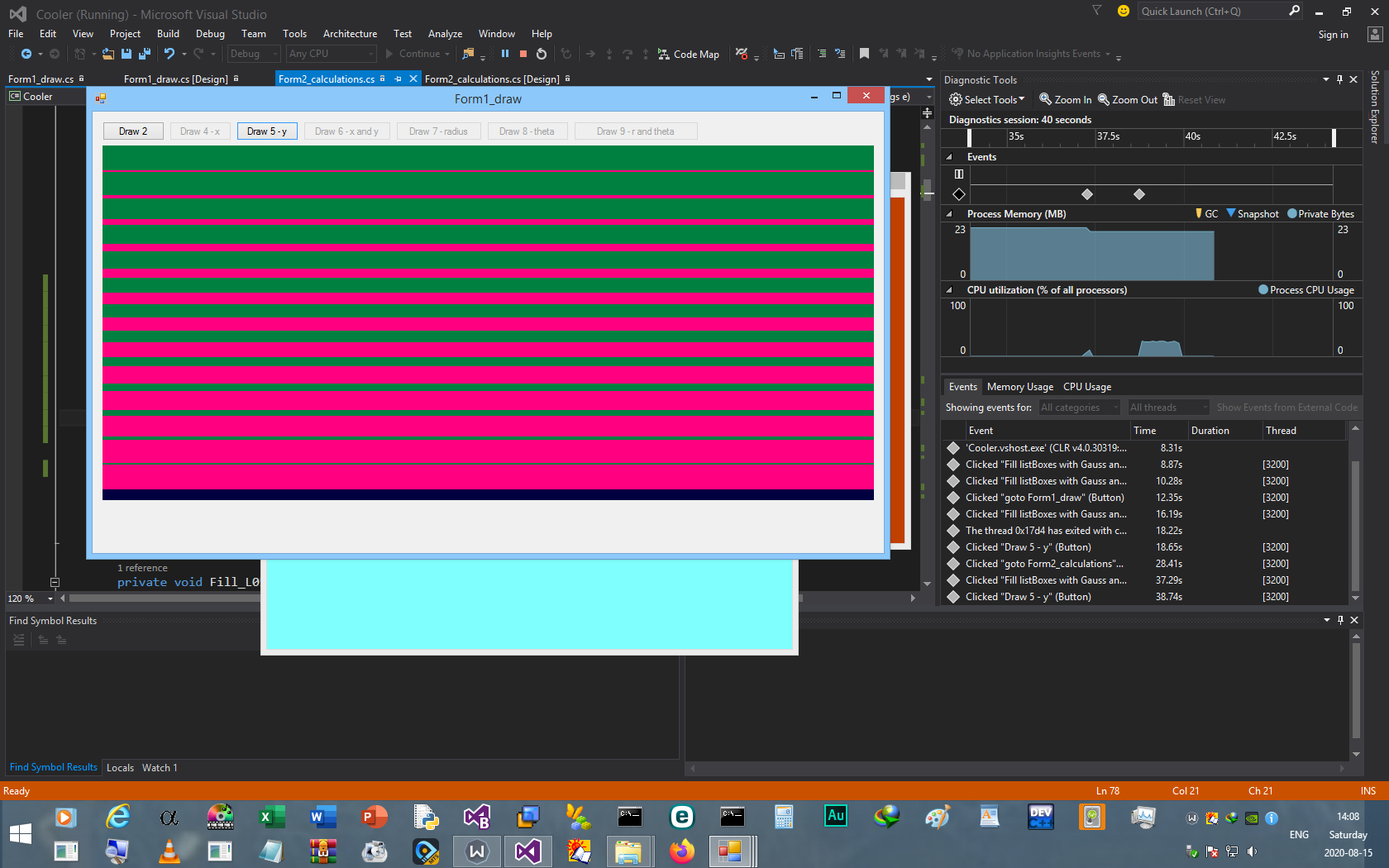The image size is (1389, 868).
Task: Click the Draw 6 - x and y button
Action: click(x=347, y=131)
